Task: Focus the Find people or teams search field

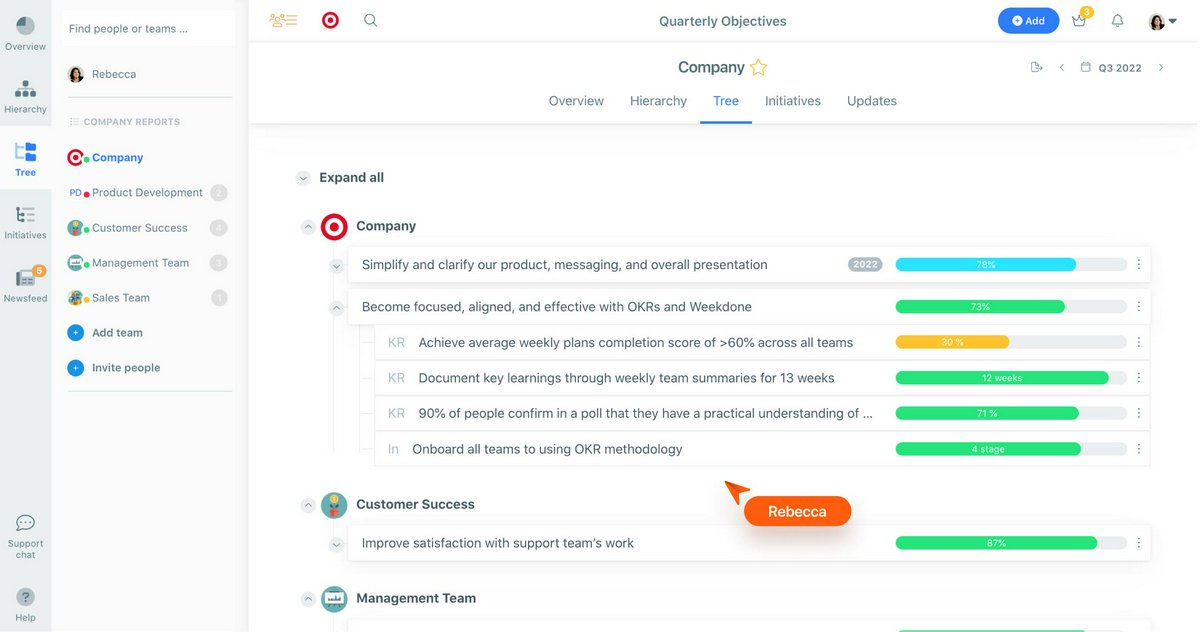Action: [148, 29]
